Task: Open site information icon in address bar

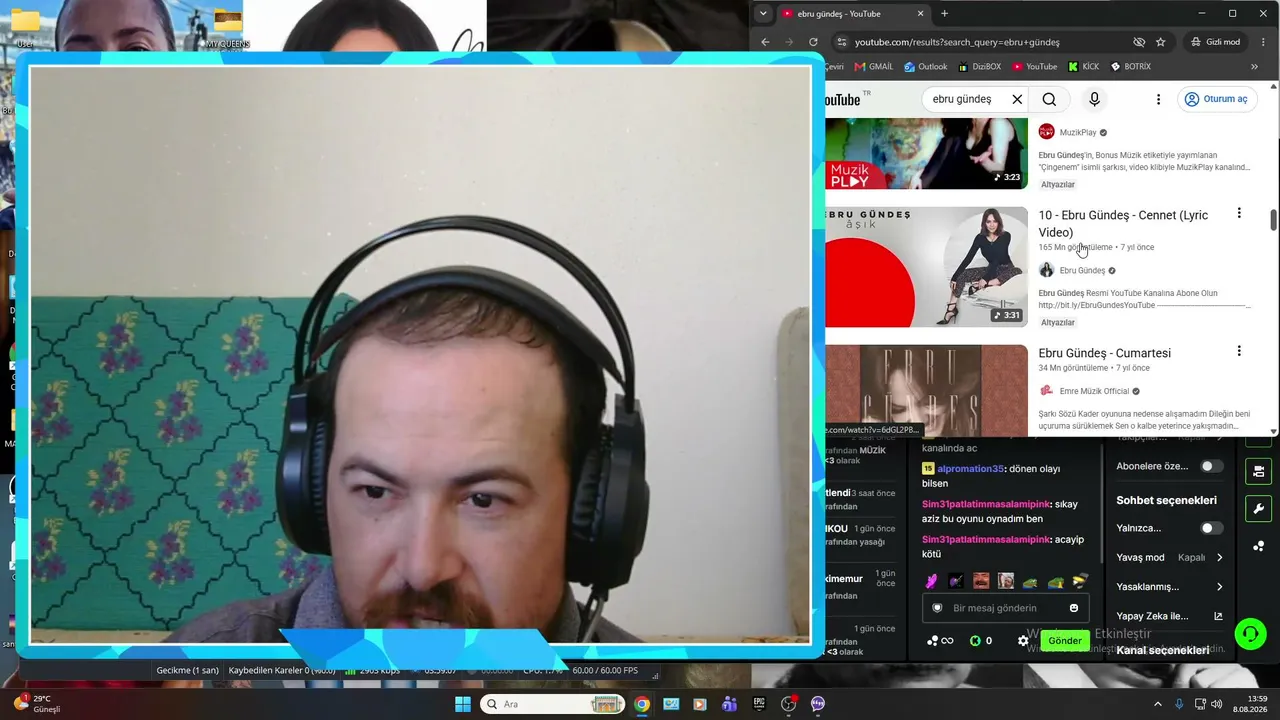Action: click(841, 42)
